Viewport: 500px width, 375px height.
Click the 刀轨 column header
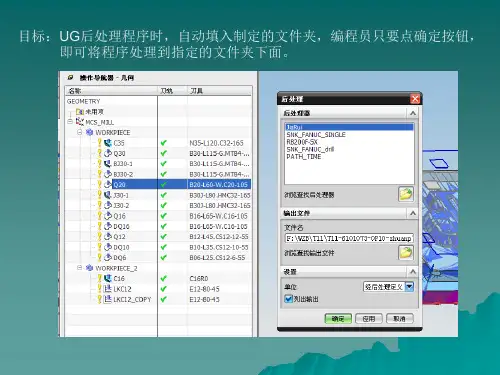(172, 91)
